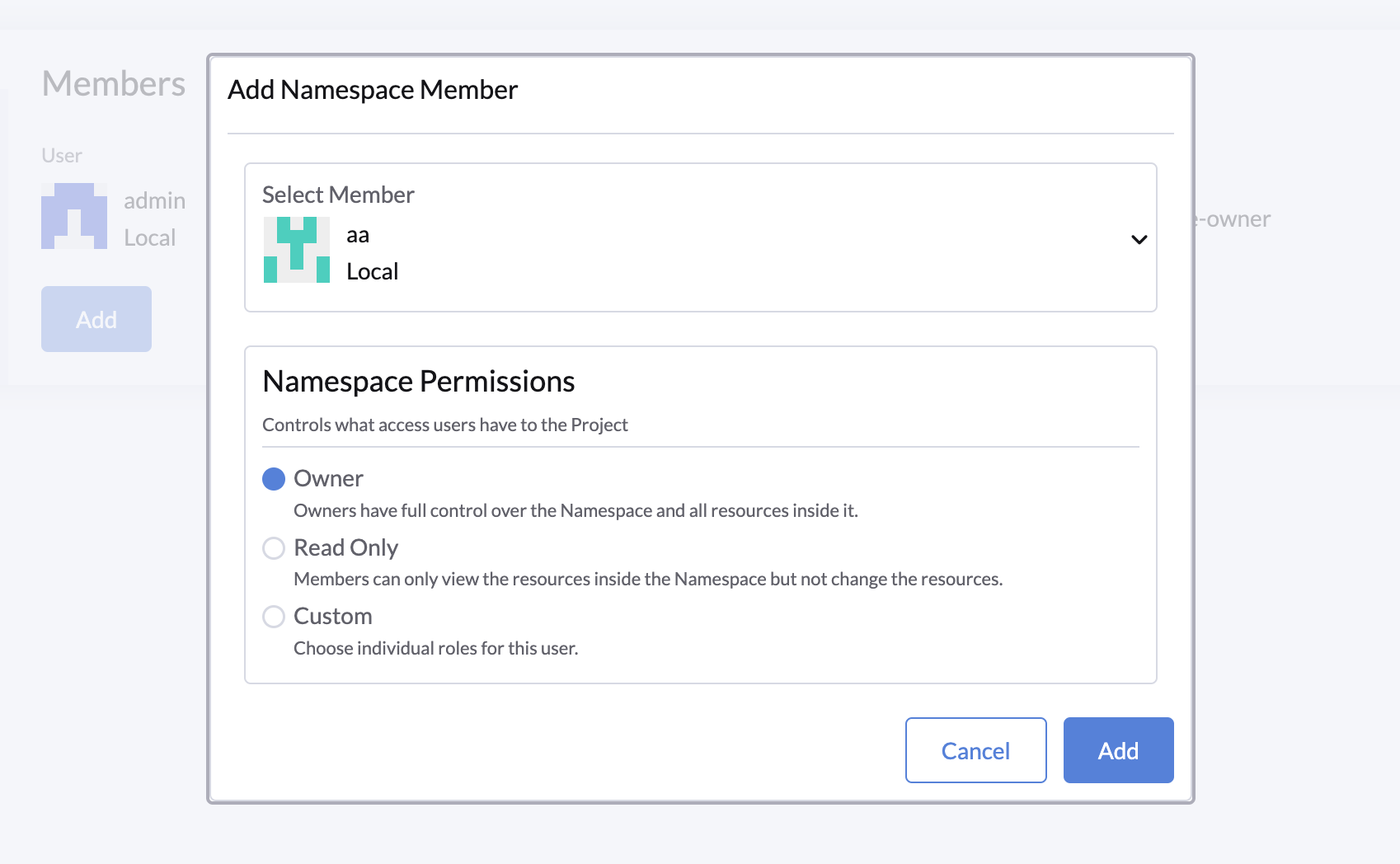Select the Owner permission radio button
This screenshot has width=1400, height=864.
point(274,479)
